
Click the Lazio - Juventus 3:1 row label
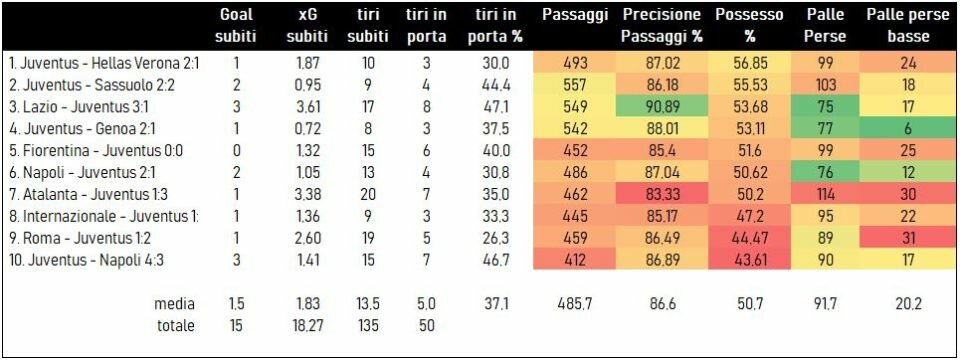pyautogui.click(x=79, y=107)
